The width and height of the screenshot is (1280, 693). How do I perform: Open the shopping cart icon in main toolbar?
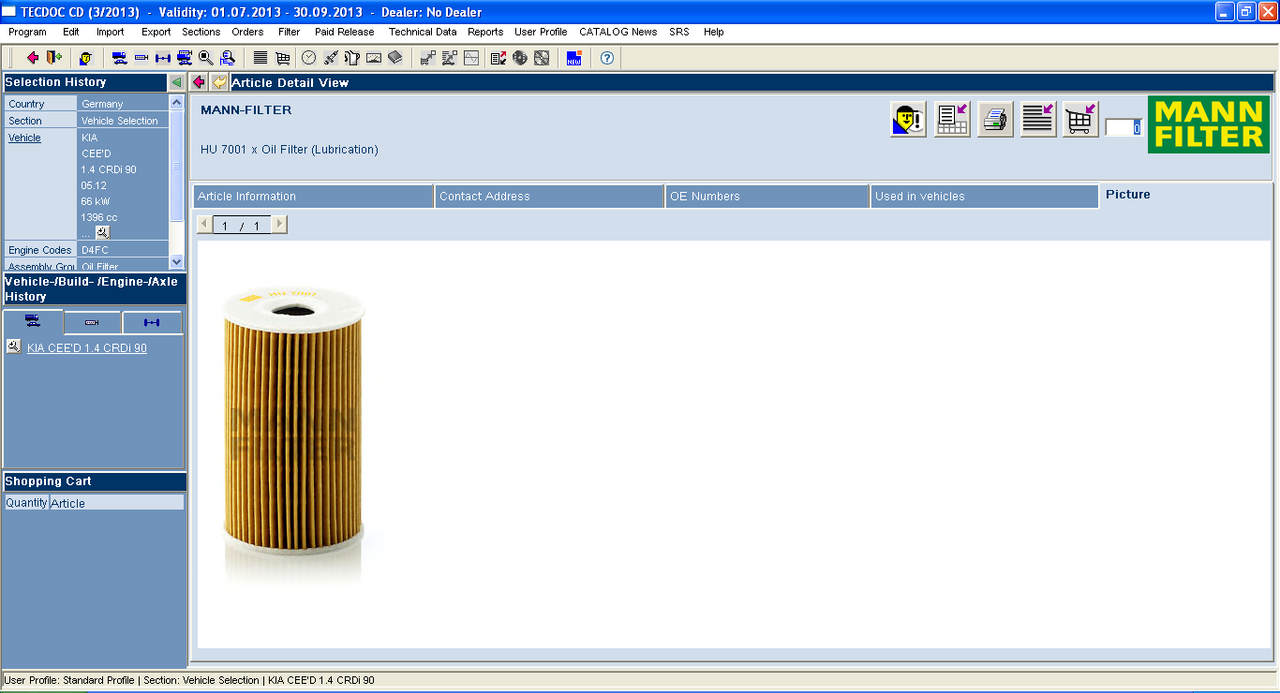click(283, 57)
